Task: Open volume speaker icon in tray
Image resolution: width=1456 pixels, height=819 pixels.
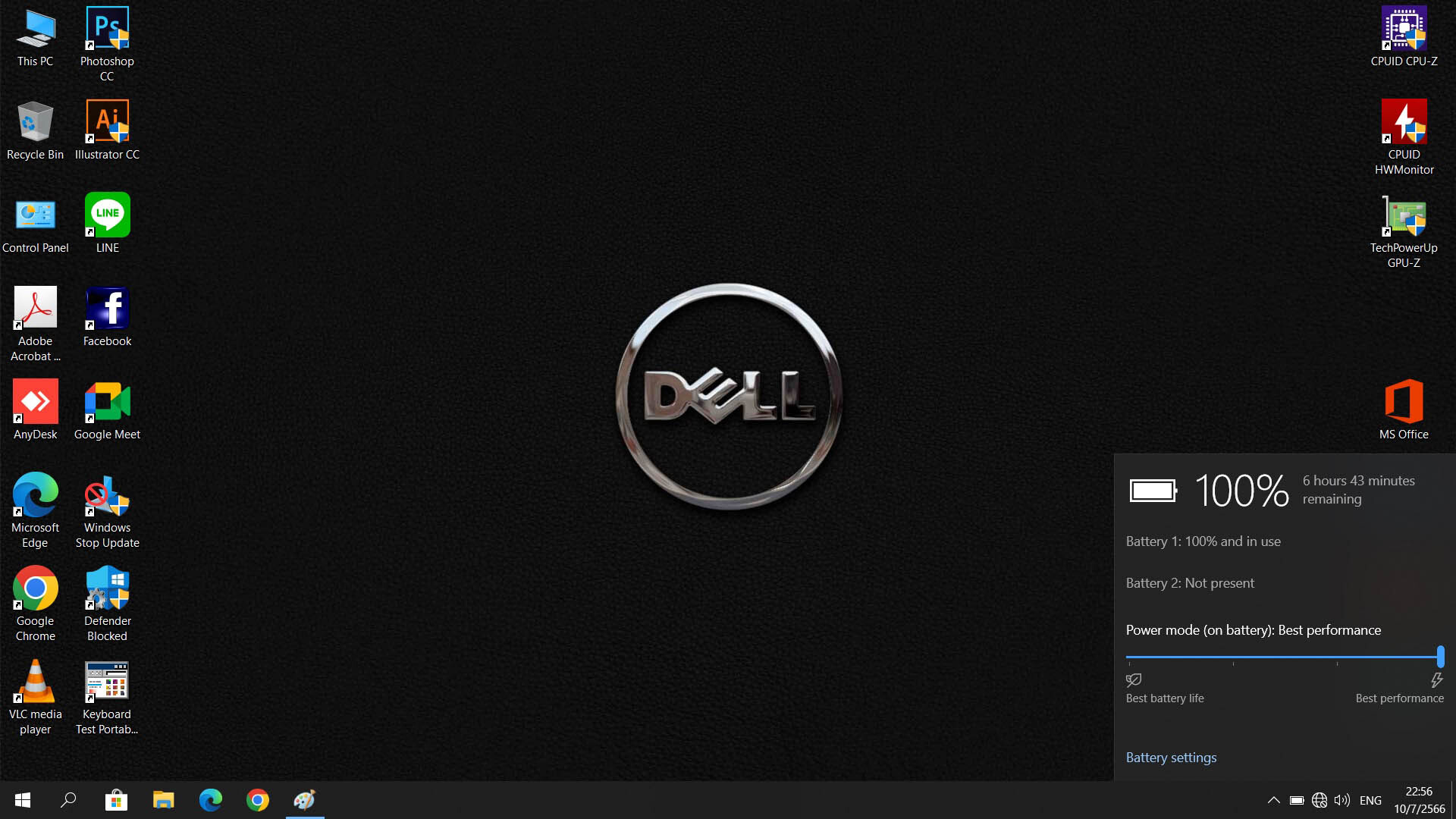Action: [1342, 800]
